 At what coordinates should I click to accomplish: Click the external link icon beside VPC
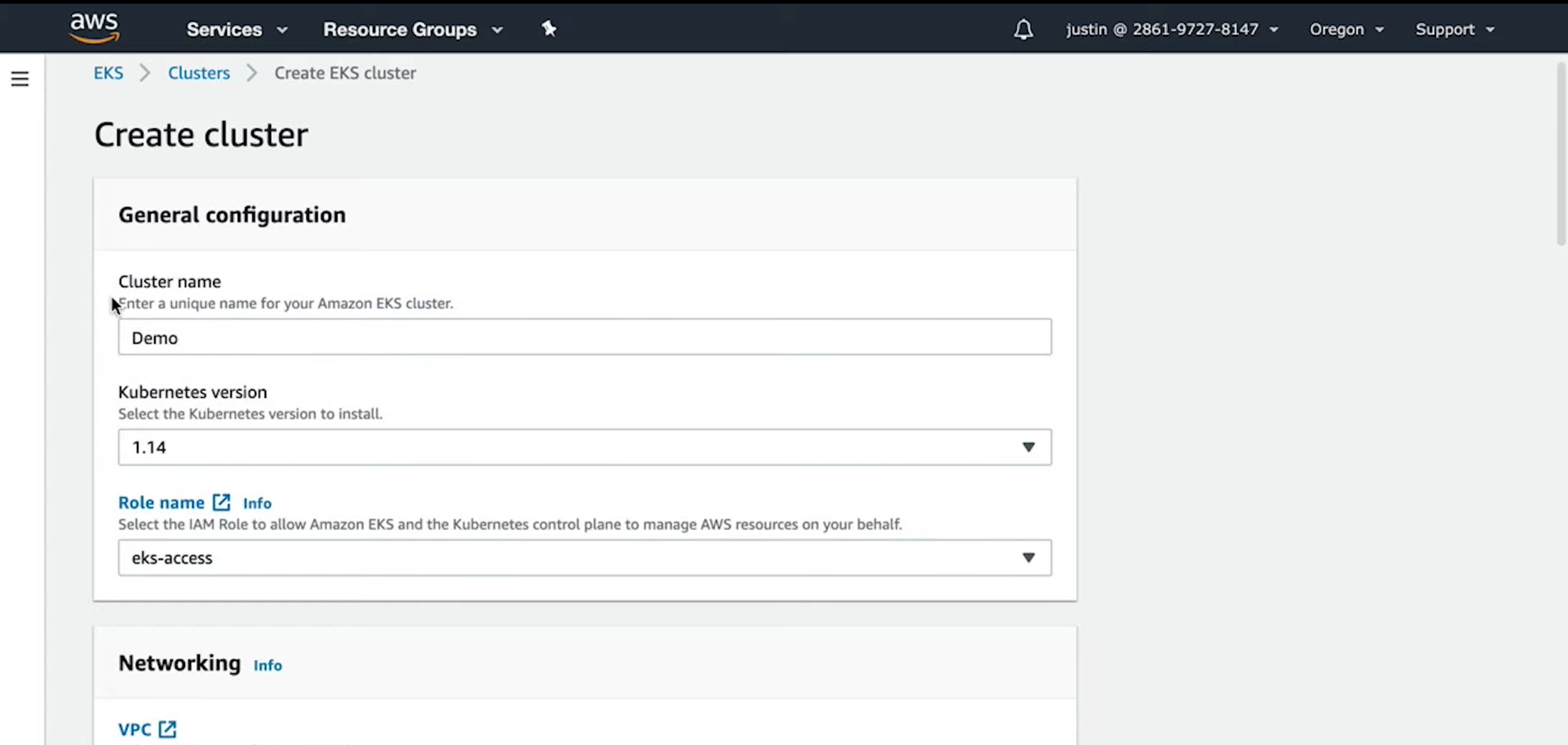click(167, 729)
